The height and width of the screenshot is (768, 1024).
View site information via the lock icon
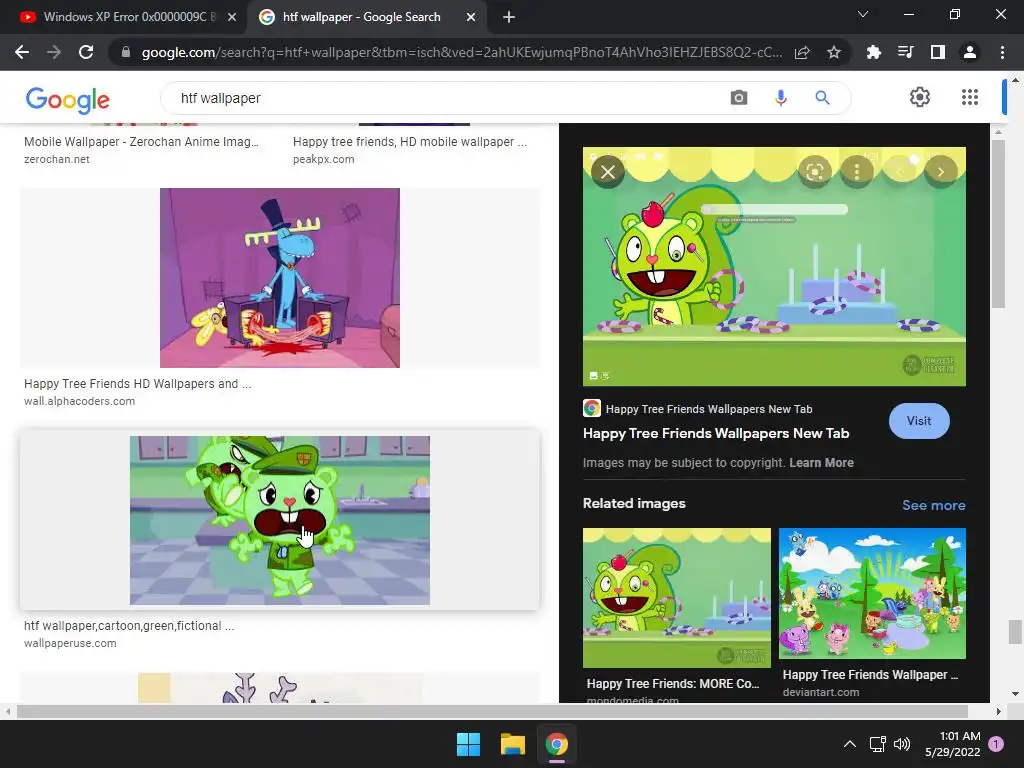(125, 52)
